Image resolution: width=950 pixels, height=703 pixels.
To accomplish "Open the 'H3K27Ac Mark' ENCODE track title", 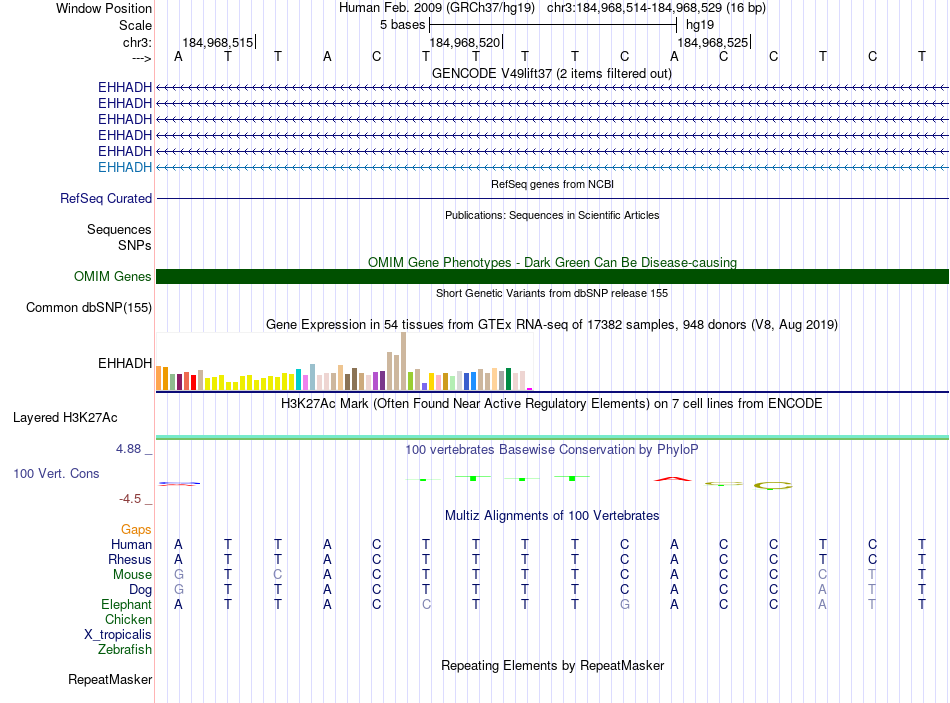I will point(552,404).
